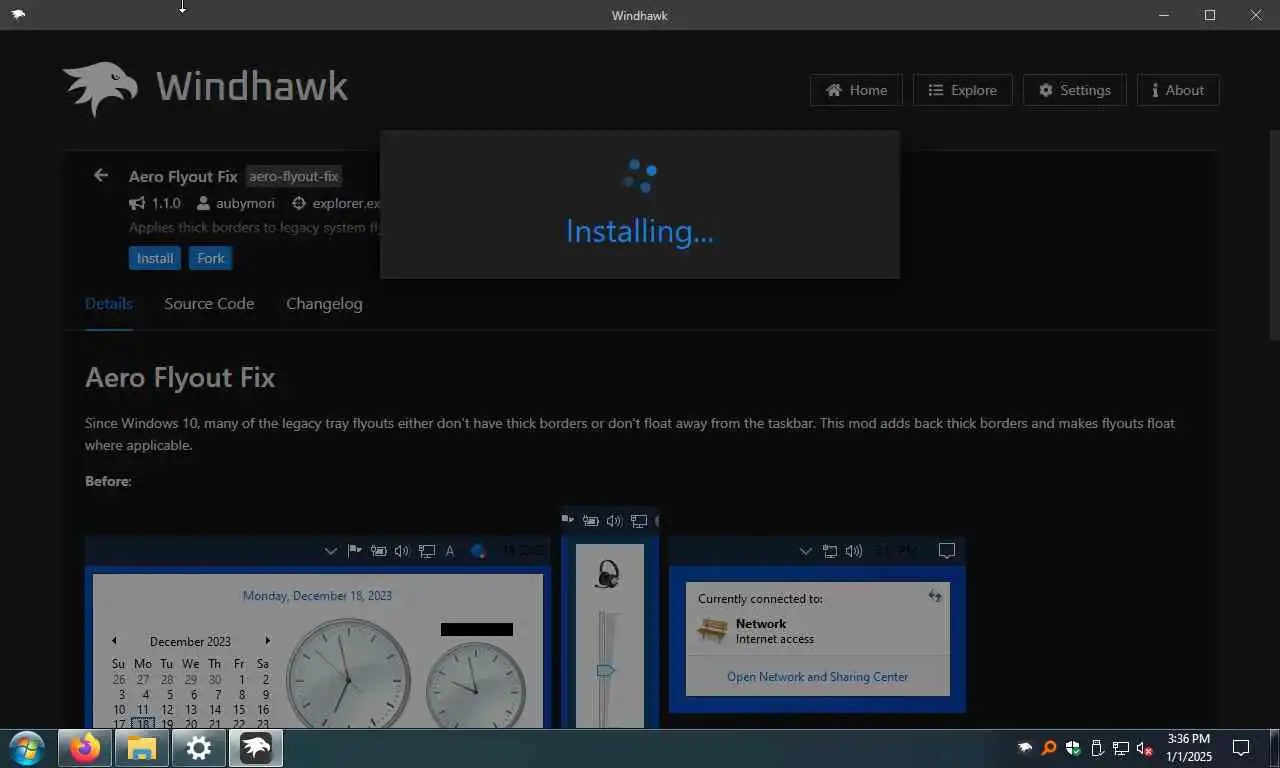This screenshot has width=1280, height=768.
Task: Click the orange magnifier tray icon
Action: (1049, 748)
